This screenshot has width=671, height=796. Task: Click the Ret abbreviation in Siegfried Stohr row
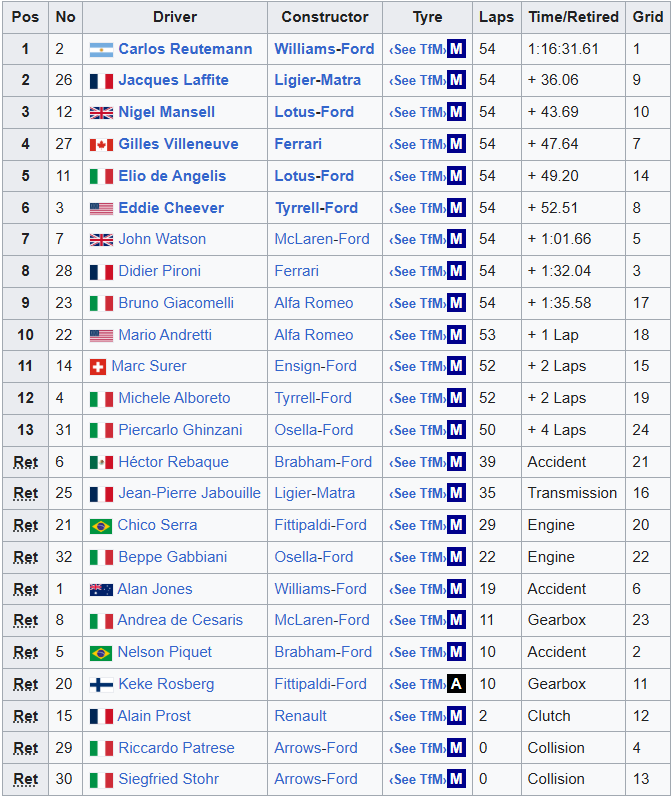point(26,779)
